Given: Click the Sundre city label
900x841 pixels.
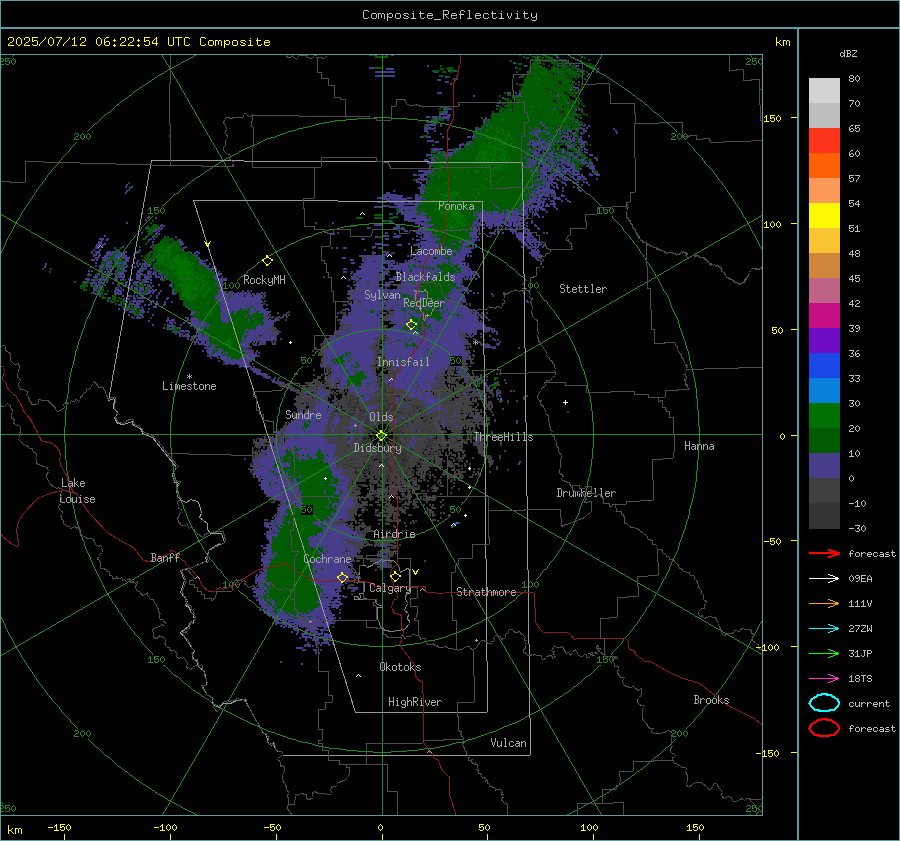Looking at the screenshot, I should click(303, 414).
